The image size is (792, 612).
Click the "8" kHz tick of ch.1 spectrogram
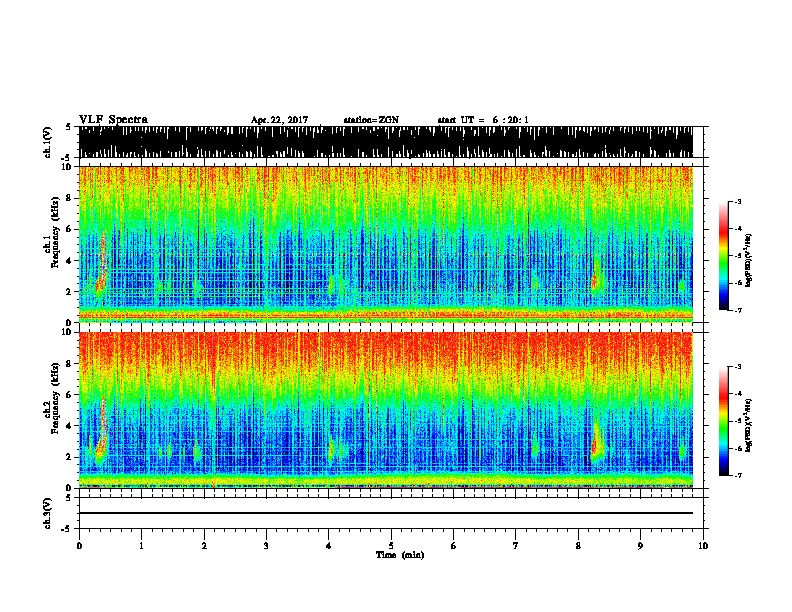click(70, 198)
